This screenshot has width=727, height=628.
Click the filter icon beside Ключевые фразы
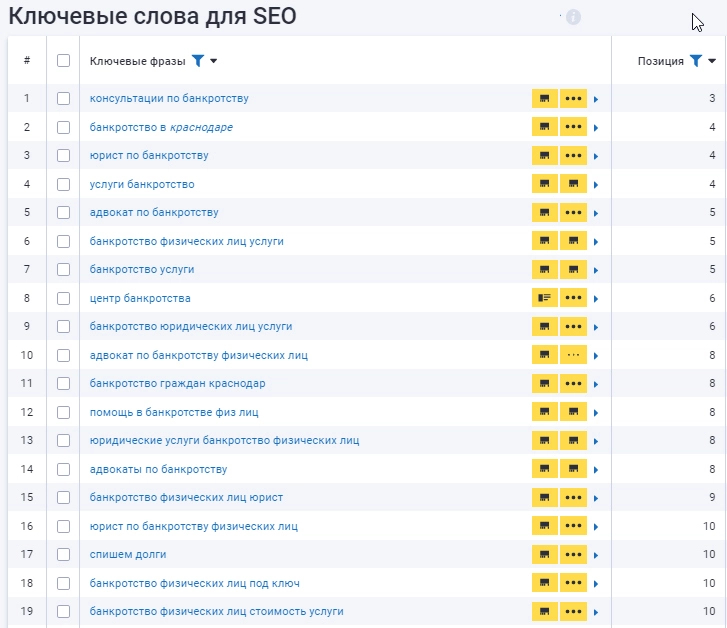198,61
